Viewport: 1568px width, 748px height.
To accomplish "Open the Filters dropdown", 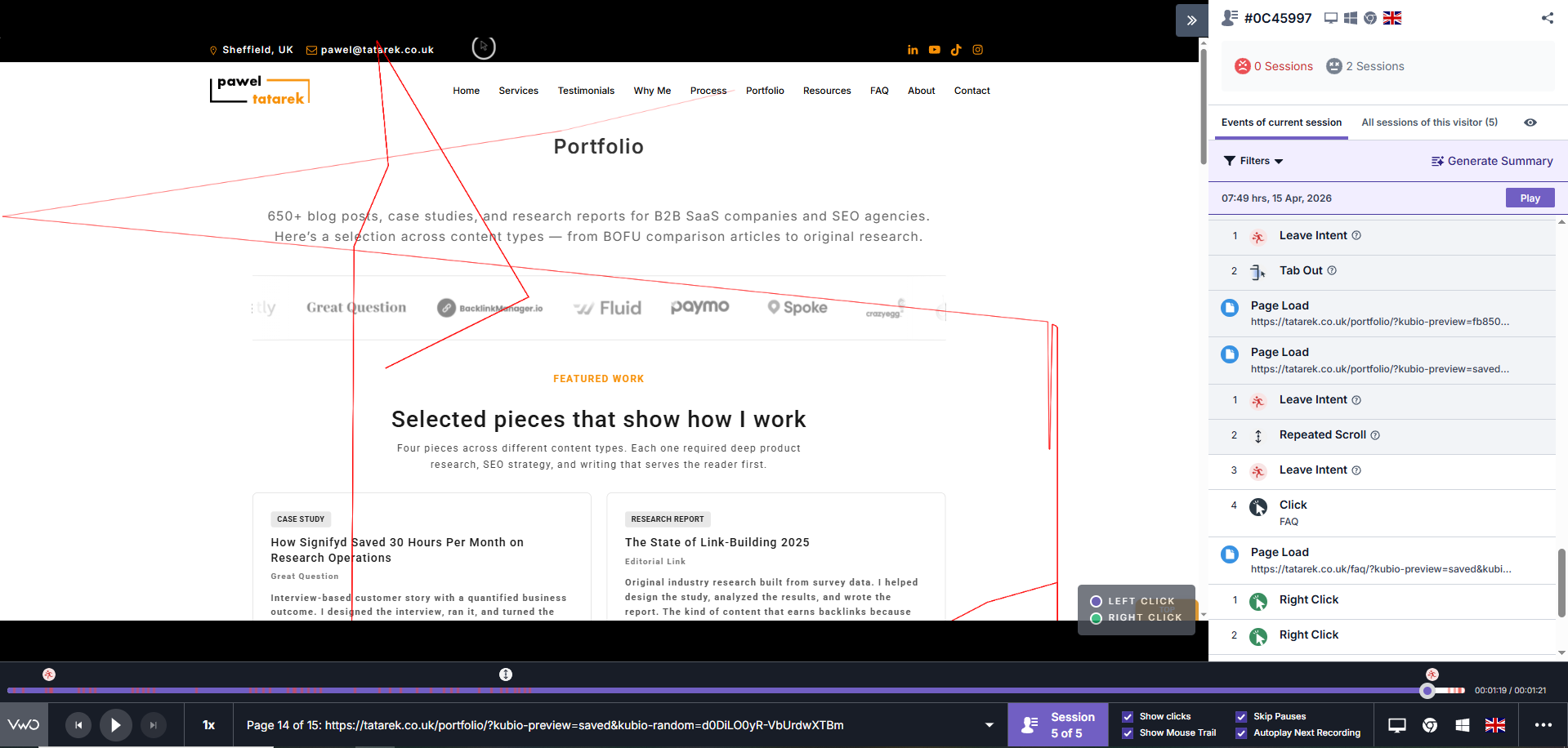I will (x=1253, y=161).
